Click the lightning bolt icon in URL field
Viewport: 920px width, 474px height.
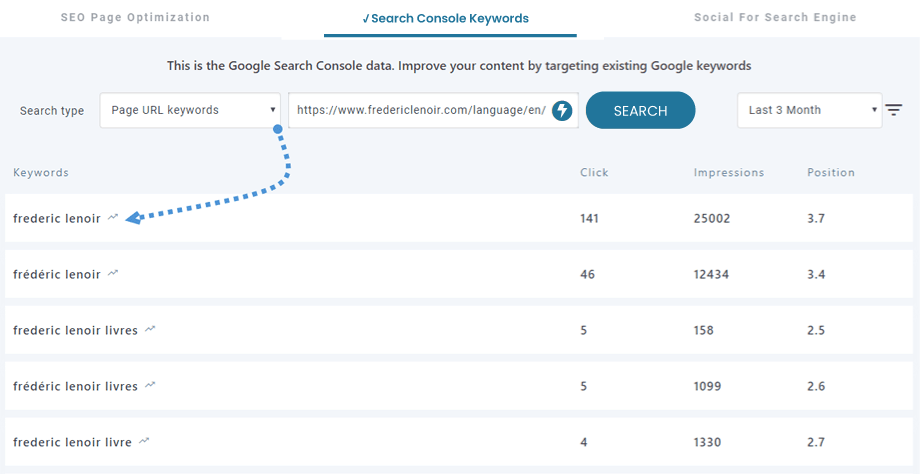[x=562, y=110]
